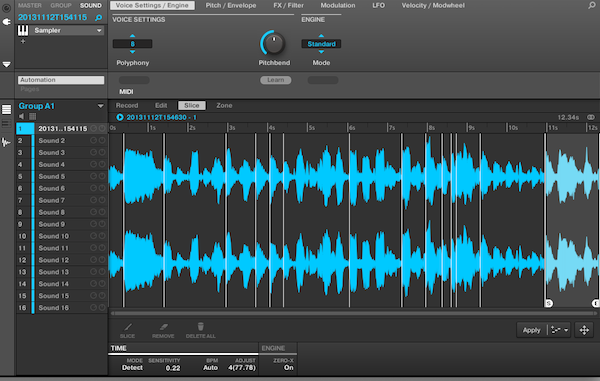Switch to the MASTER tab
600x381 pixels.
(x=30, y=5)
